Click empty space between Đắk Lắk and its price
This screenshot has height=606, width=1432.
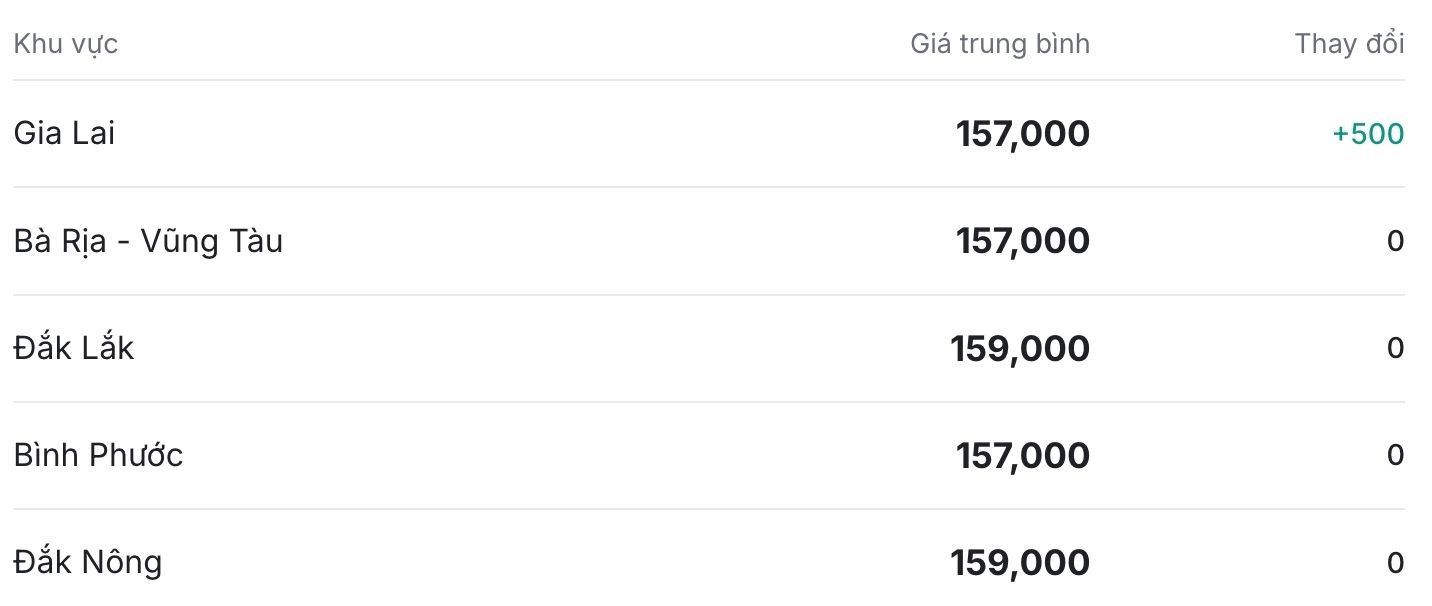pos(540,348)
